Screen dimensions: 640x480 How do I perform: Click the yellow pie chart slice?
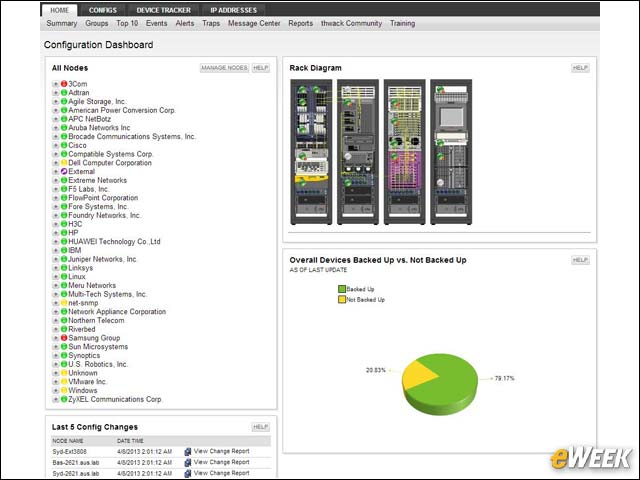point(416,374)
